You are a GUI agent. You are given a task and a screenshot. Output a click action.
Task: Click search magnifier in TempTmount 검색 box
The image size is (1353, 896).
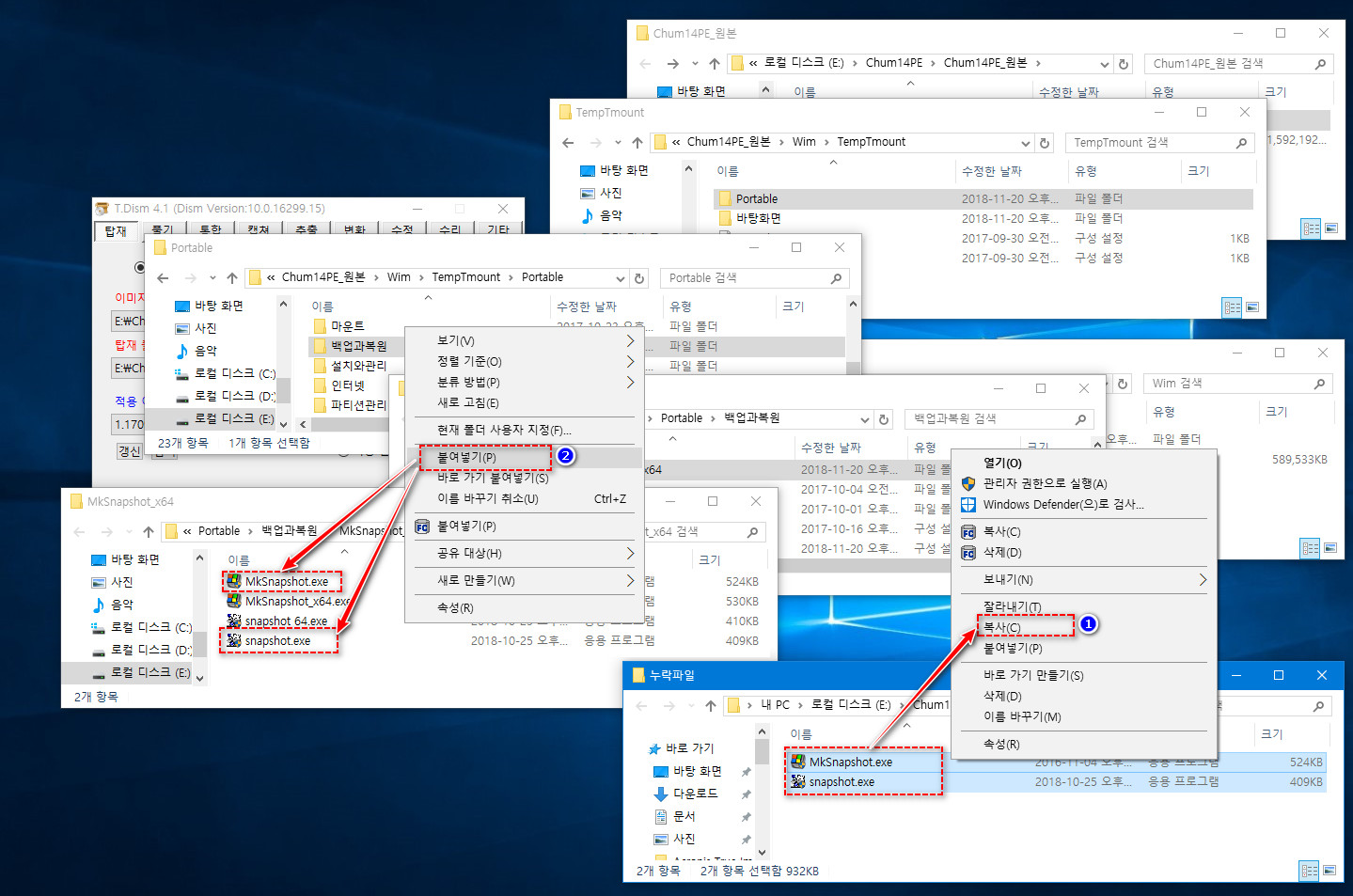[1241, 143]
